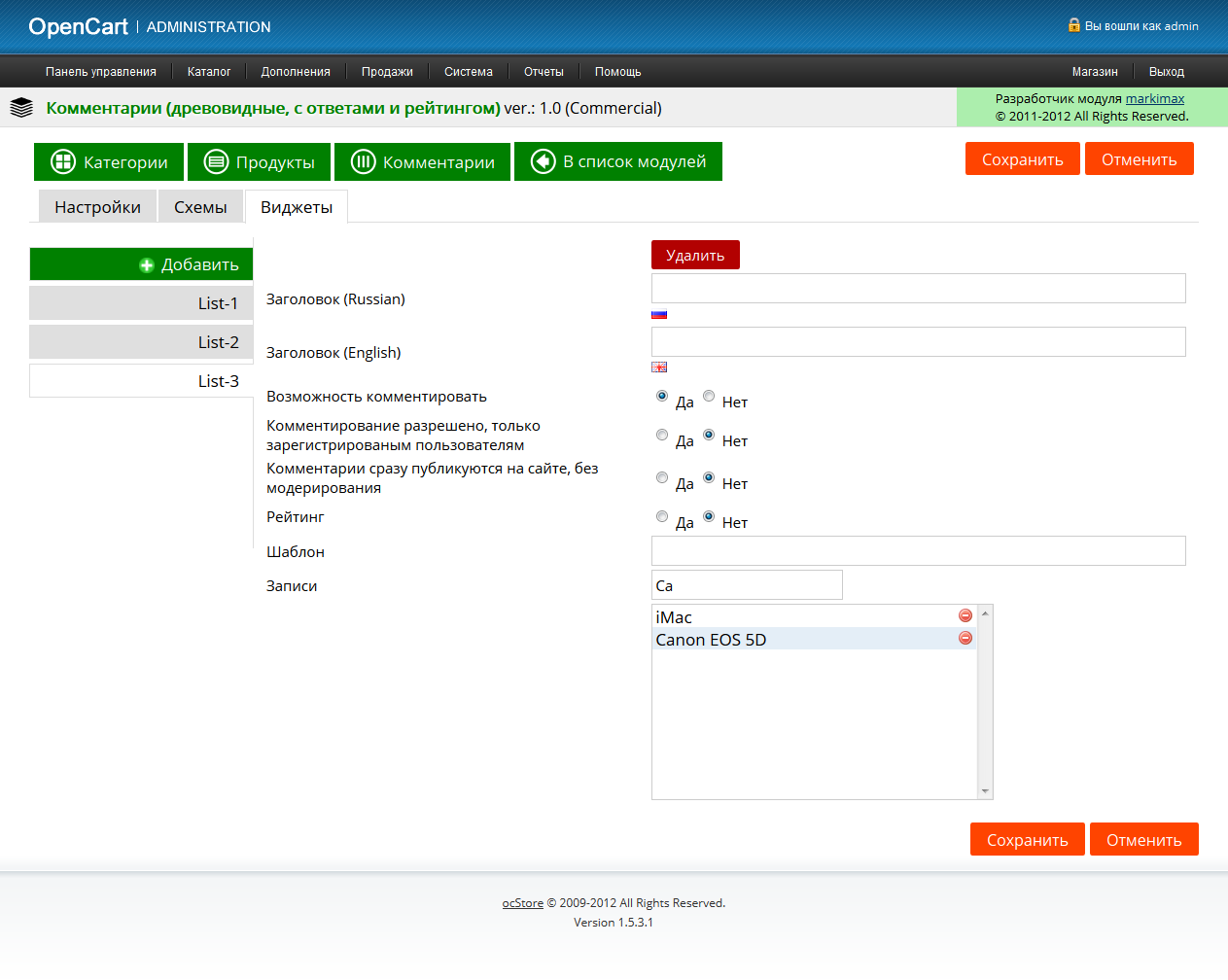
Task: Open the markimax developer link
Action: coord(1155,98)
